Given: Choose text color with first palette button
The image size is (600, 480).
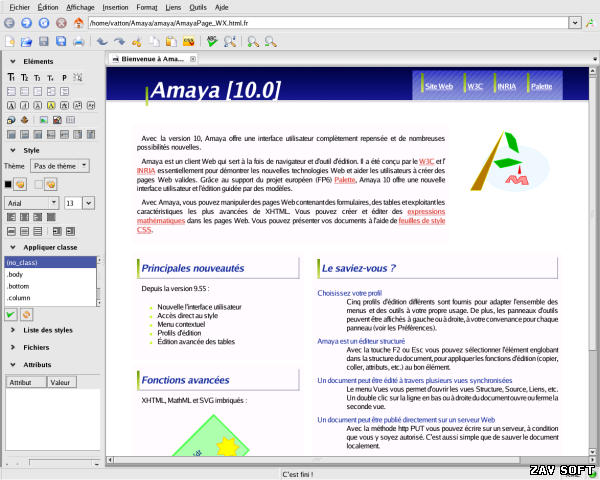Looking at the screenshot, I should click(x=20, y=184).
